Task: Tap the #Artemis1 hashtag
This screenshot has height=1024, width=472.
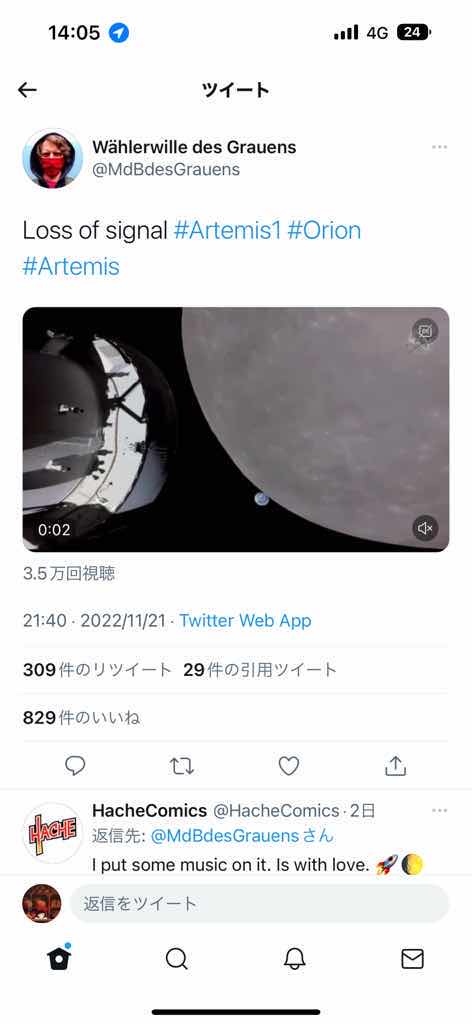Action: coord(227,231)
